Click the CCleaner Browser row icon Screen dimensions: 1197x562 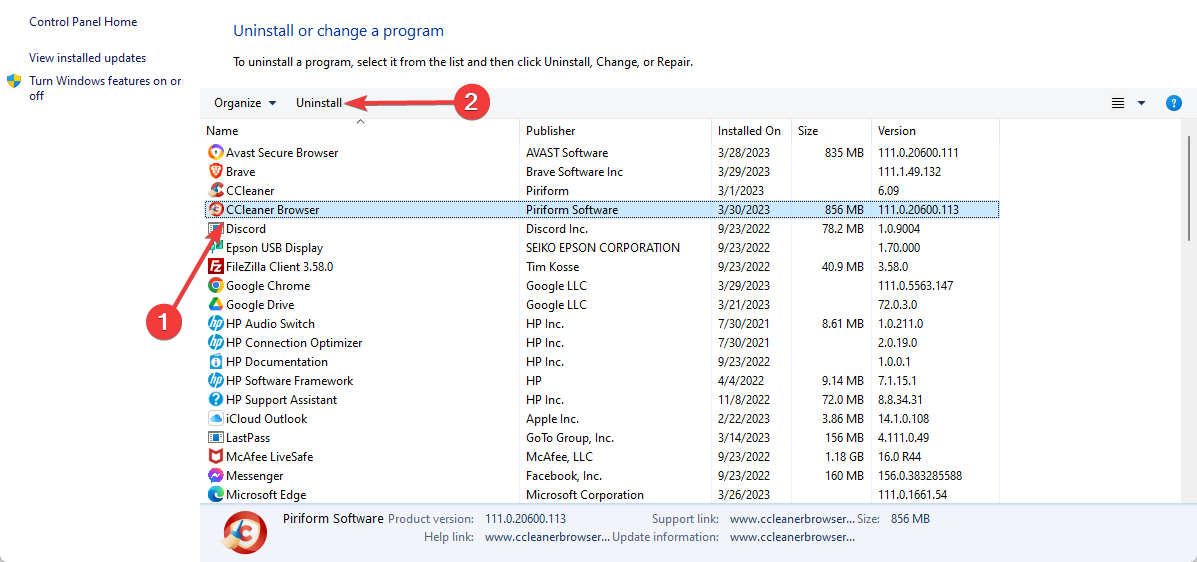coord(215,209)
